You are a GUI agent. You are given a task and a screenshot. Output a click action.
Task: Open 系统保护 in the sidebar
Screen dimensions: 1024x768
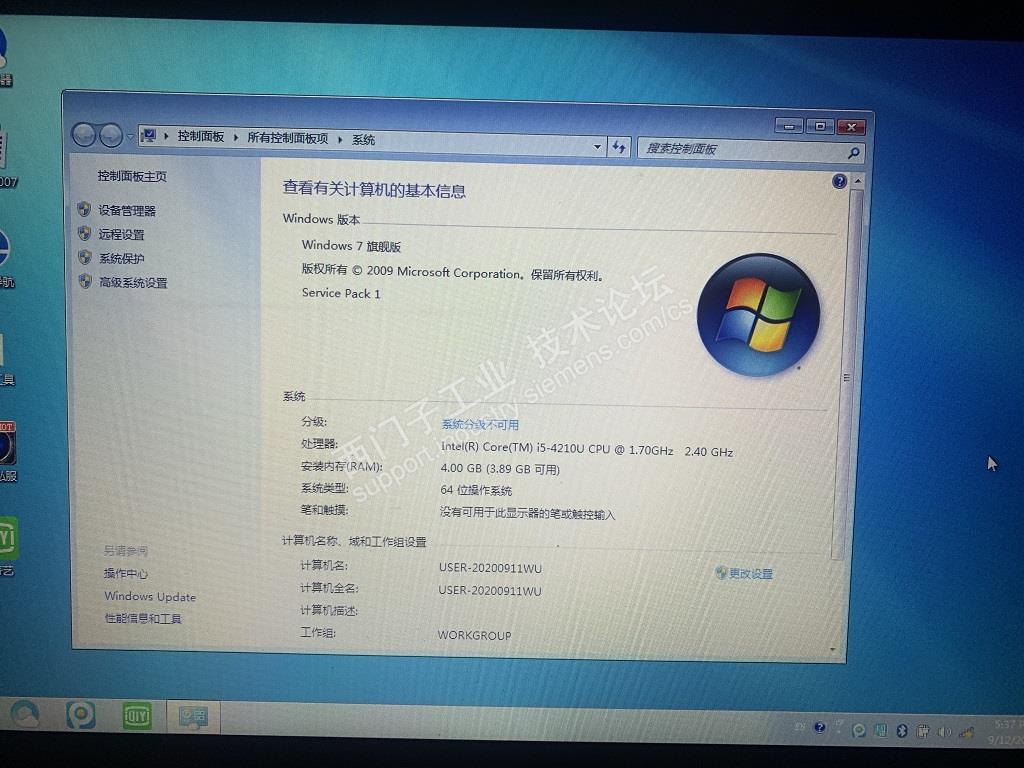coord(121,259)
